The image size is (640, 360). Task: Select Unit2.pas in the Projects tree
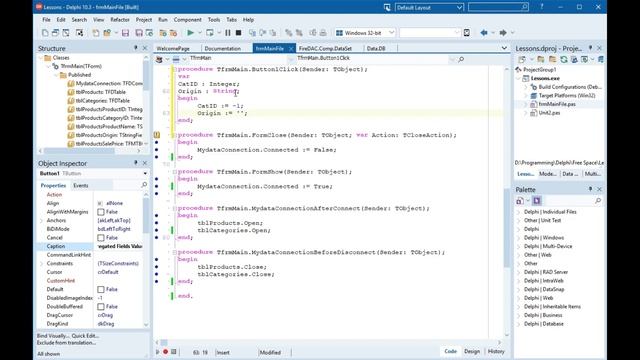(549, 113)
